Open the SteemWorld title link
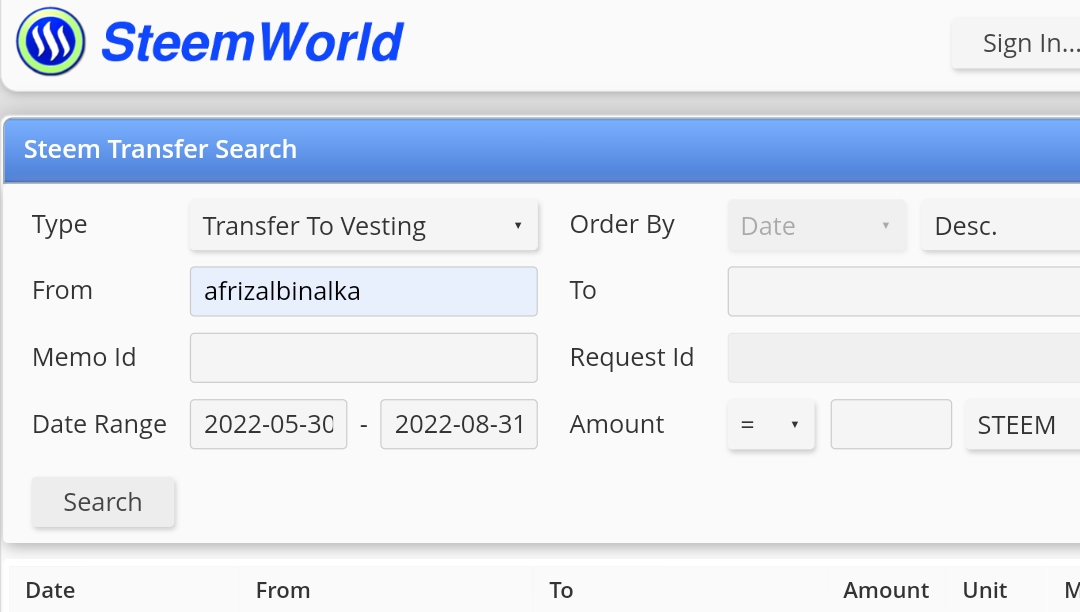The height and width of the screenshot is (612, 1080). coord(253,43)
